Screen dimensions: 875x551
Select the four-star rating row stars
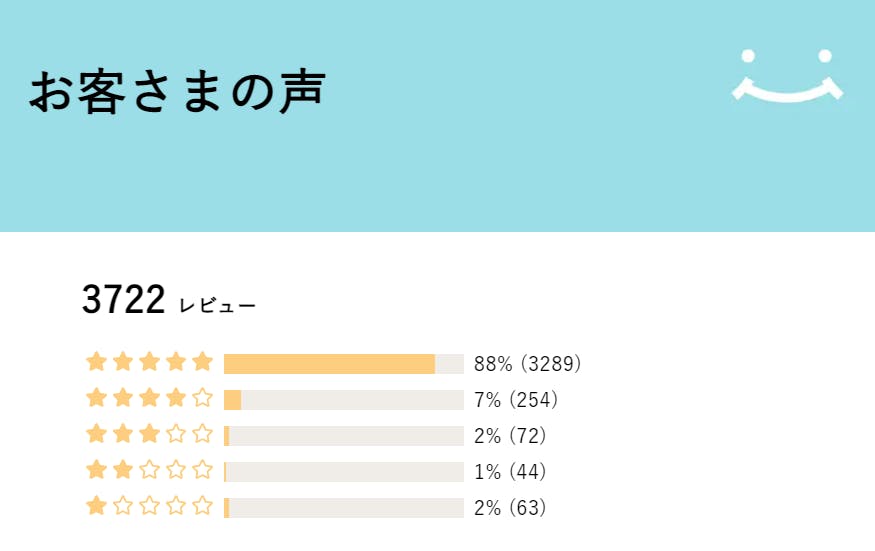coord(150,398)
